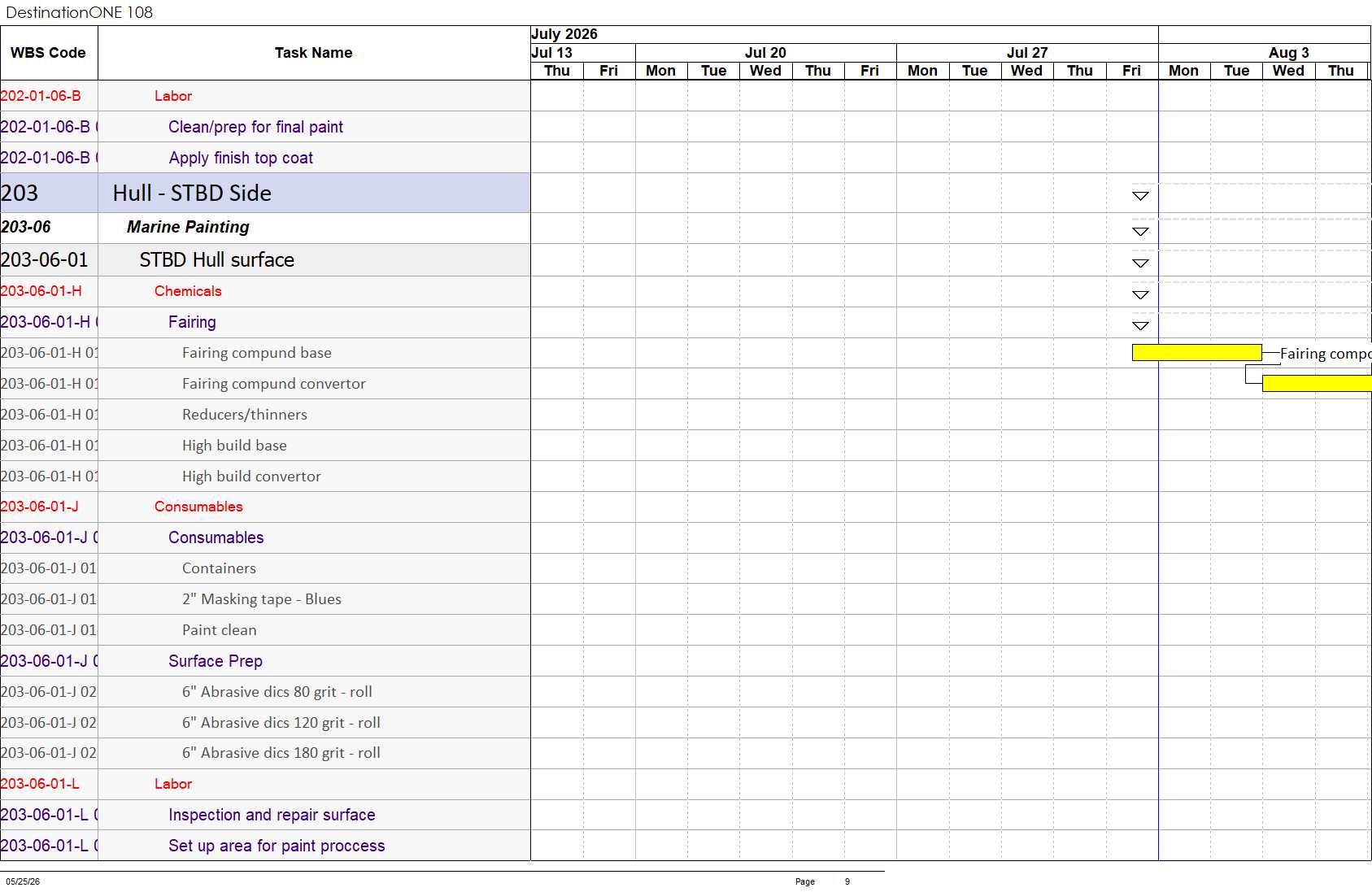Click the Jul 20 week header
The width and height of the screenshot is (1372, 892).
[x=765, y=53]
